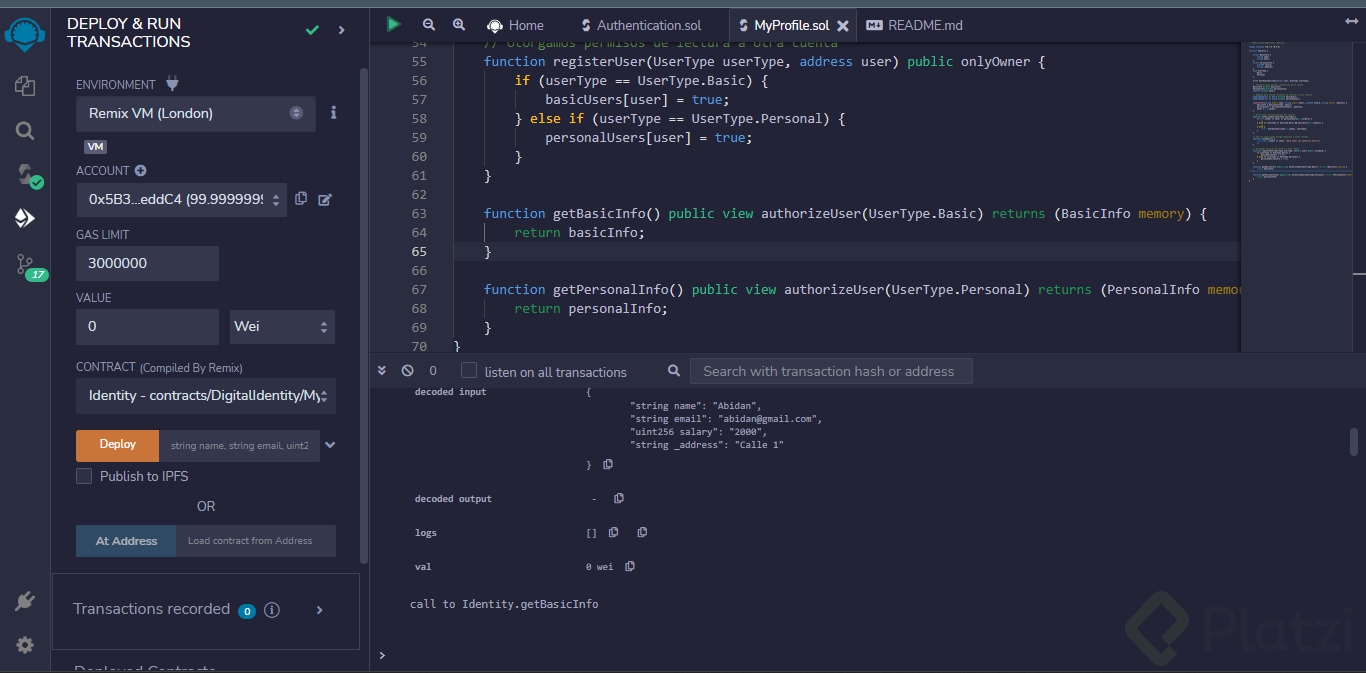The image size is (1366, 673).
Task: Enable the Publish to IPFS checkbox
Action: click(x=84, y=476)
